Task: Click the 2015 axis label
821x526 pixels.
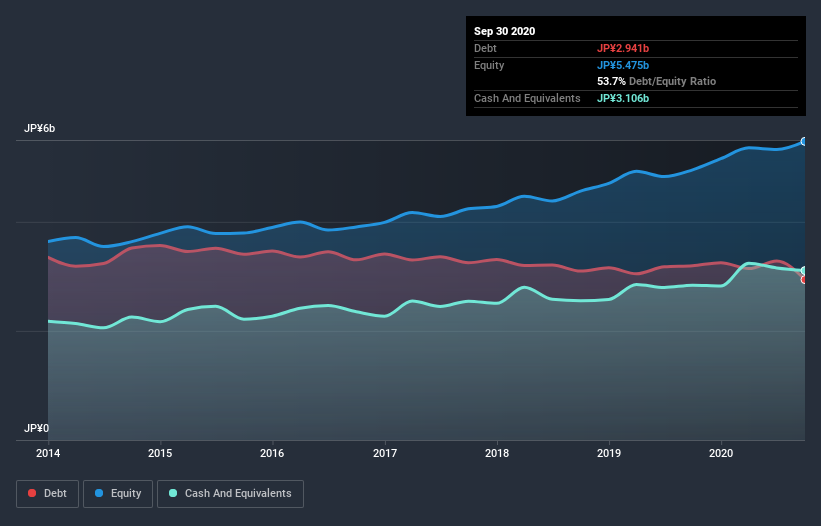Action: coord(160,453)
